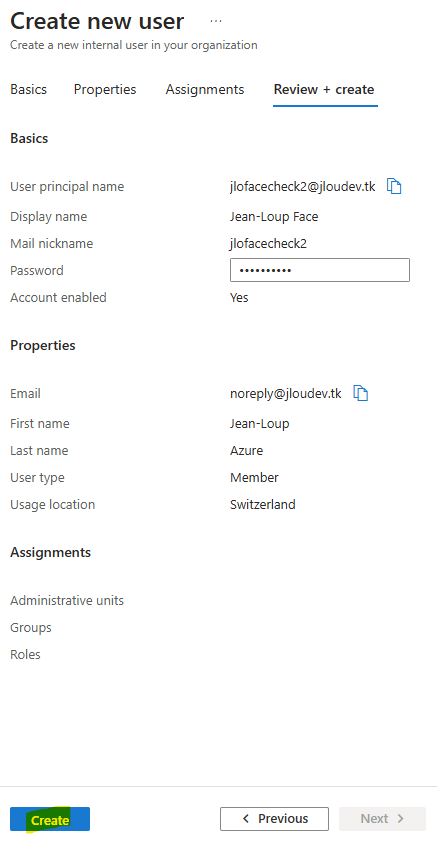Click the Create new user page title

click(x=97, y=21)
